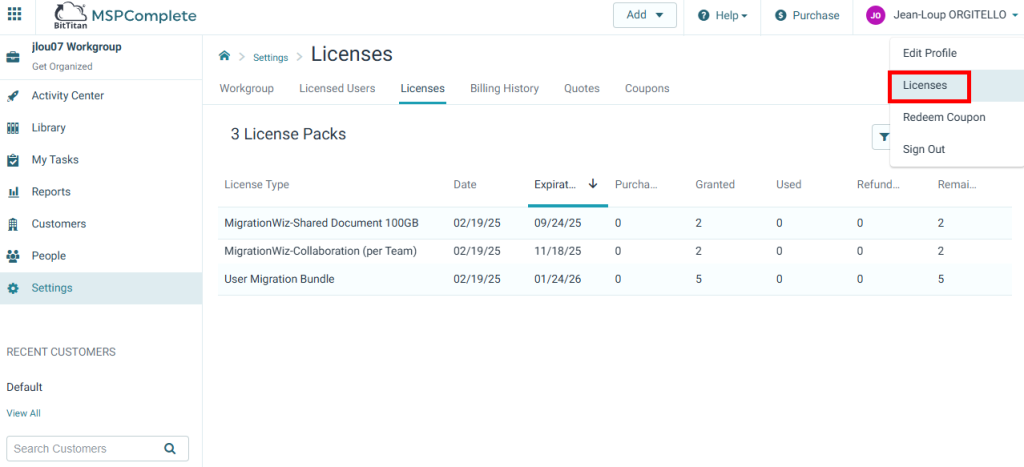Screen dimensions: 1024x467
Task: Click the Search Customers input field
Action: pyautogui.click(x=97, y=449)
